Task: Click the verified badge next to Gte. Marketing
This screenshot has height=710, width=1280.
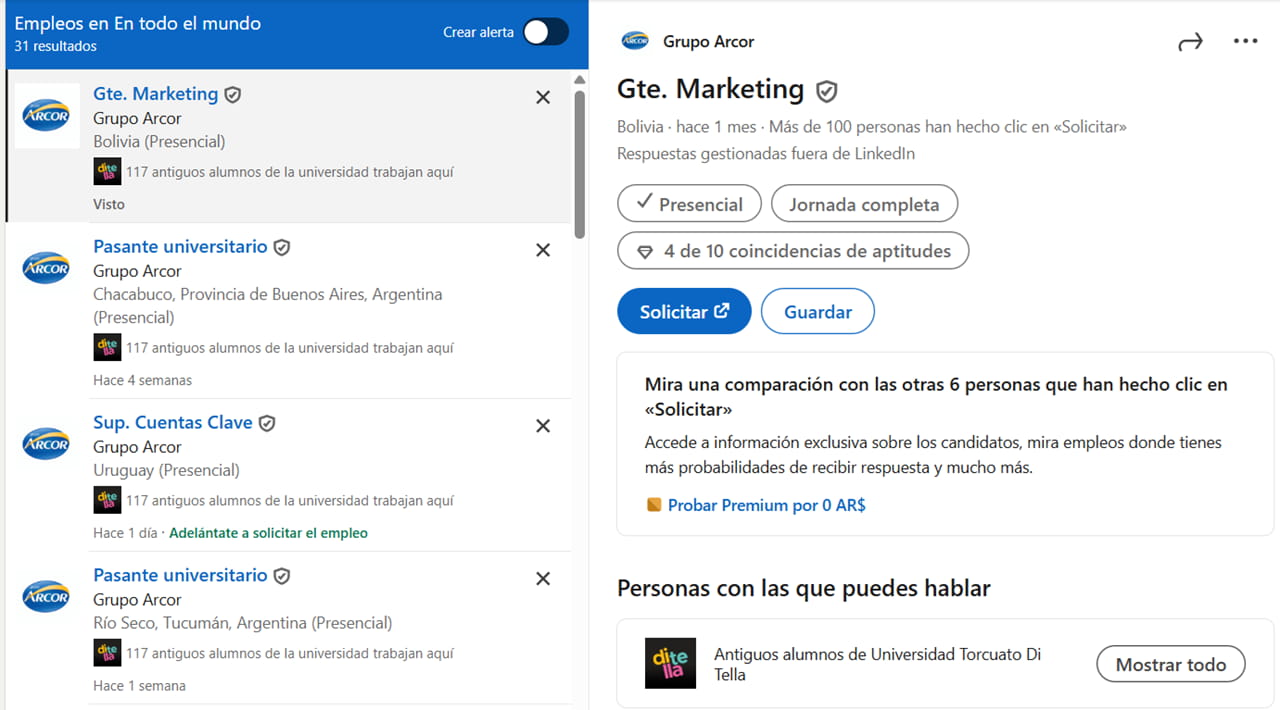Action: pos(826,90)
